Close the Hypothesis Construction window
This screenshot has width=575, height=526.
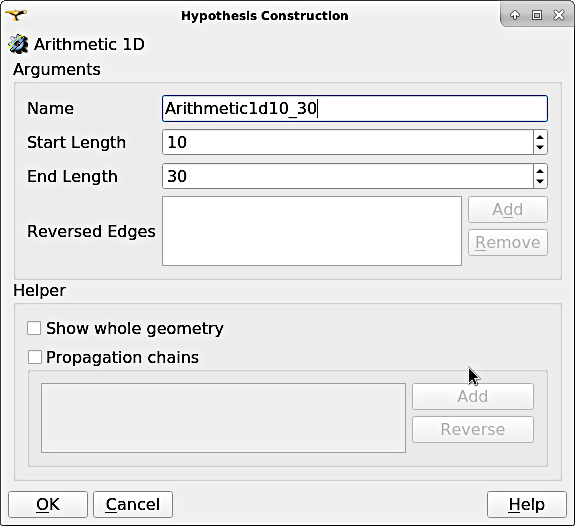(x=559, y=15)
